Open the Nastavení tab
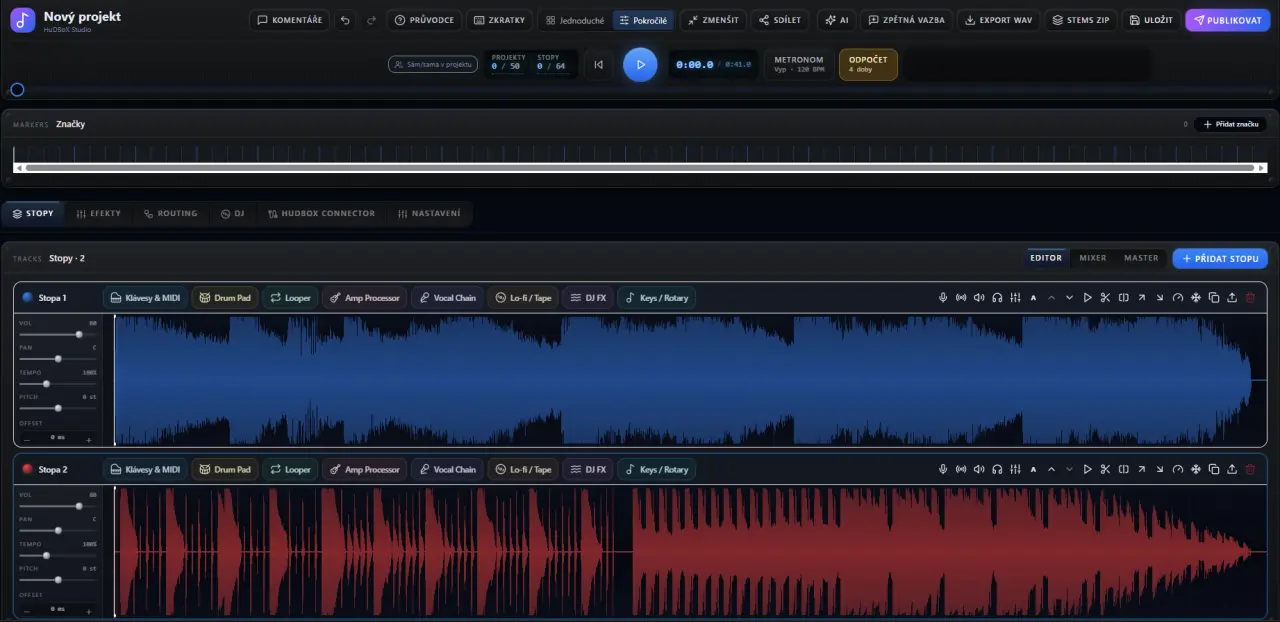 [429, 213]
